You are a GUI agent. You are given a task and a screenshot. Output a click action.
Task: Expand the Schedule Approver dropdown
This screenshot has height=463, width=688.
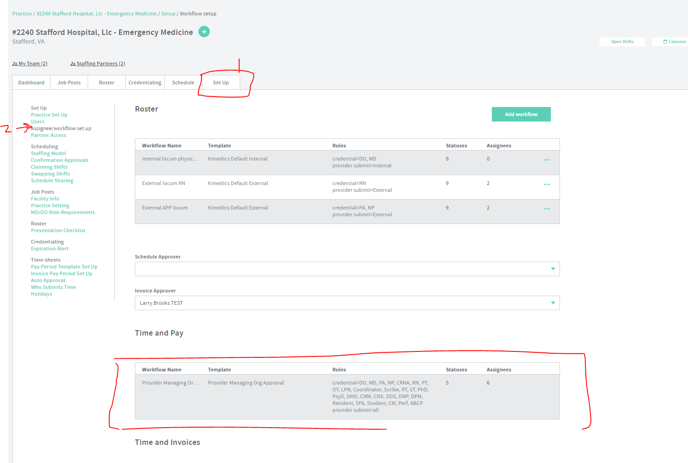[552, 269]
